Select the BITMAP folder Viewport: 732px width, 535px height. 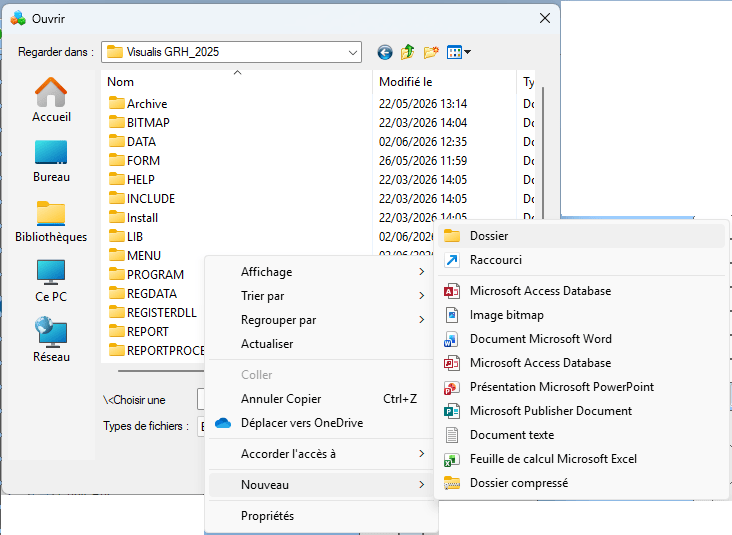pos(139,123)
